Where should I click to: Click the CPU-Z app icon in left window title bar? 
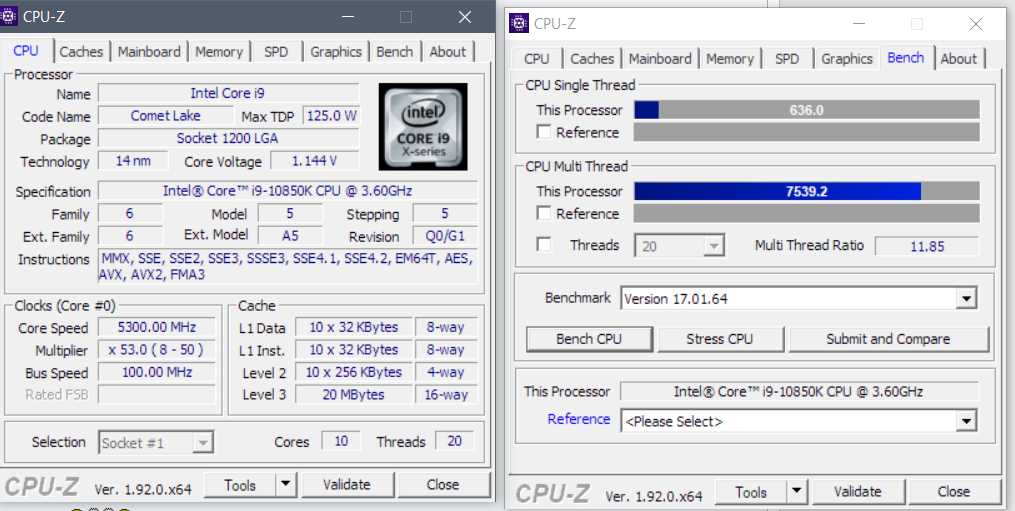[x=8, y=17]
